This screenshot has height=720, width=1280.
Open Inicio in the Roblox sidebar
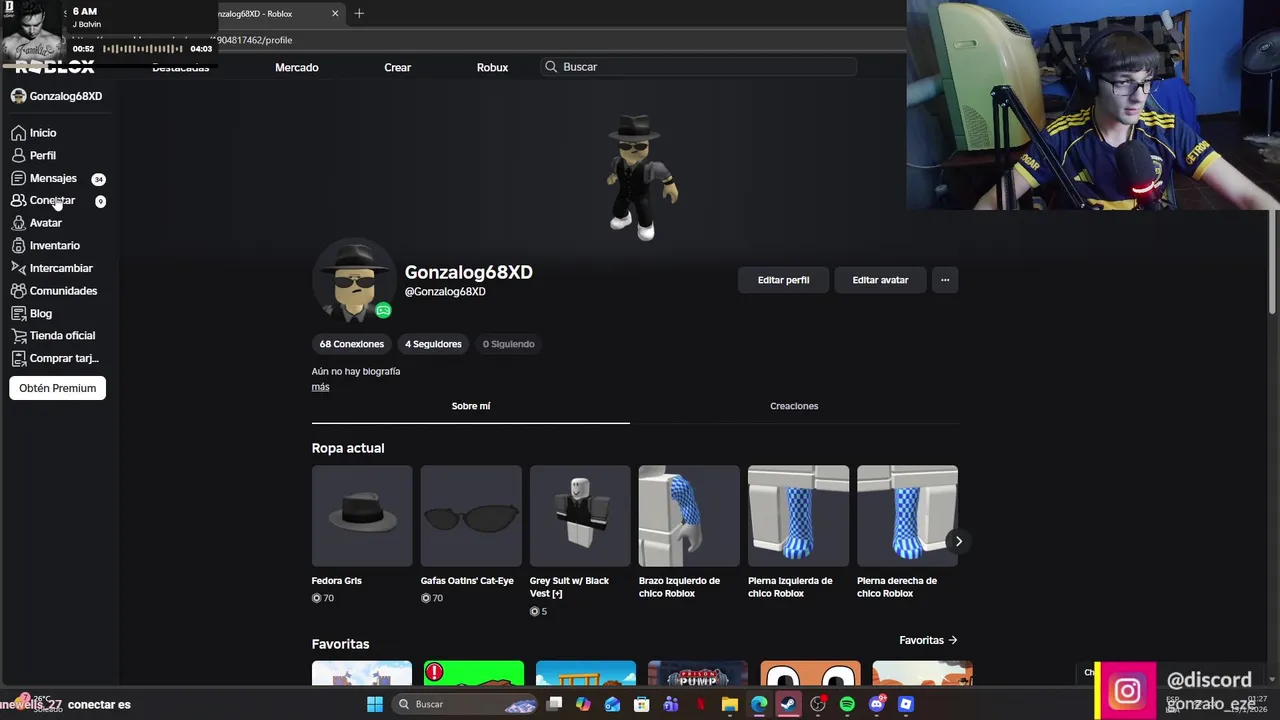click(x=42, y=133)
